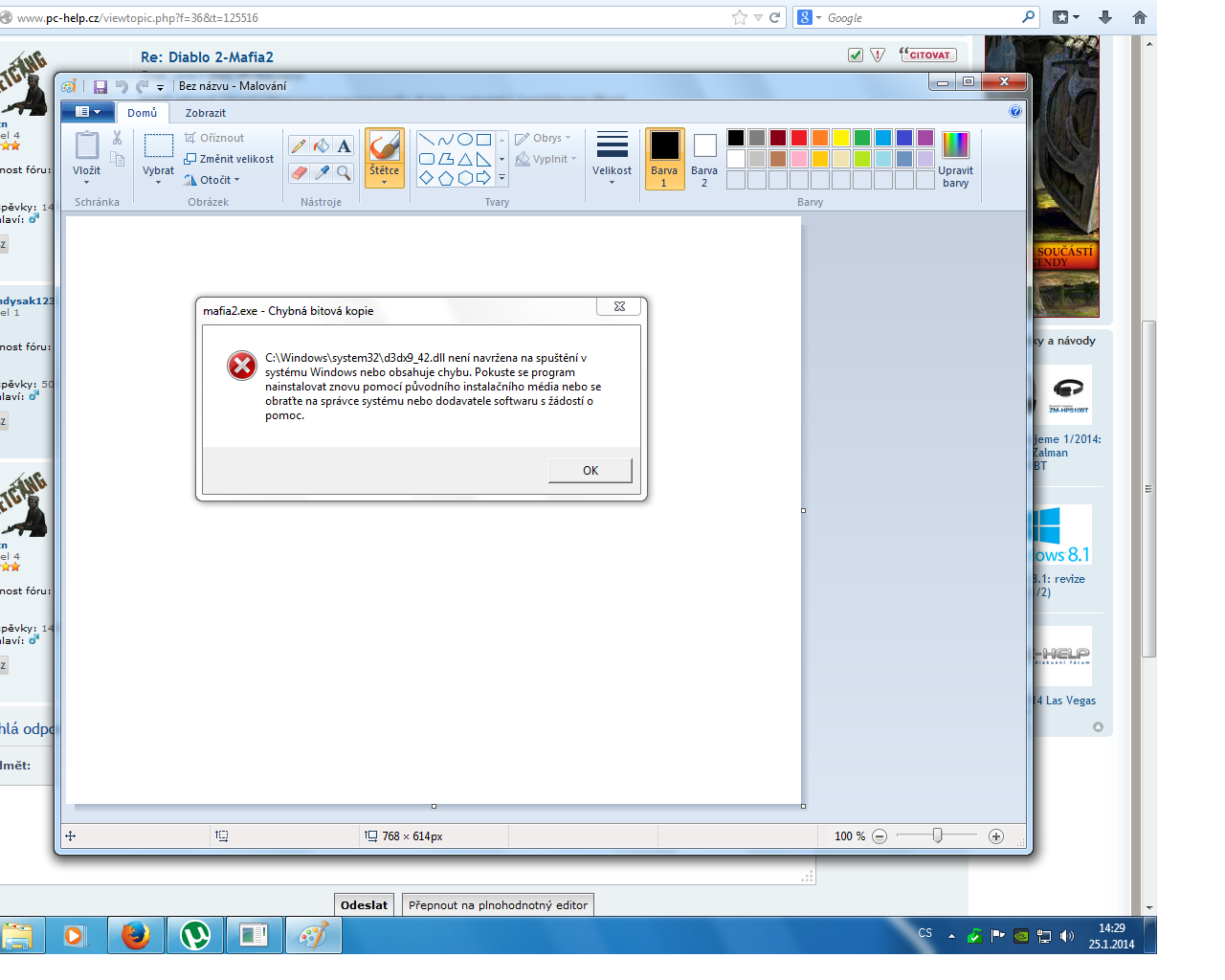Pick the purple swatch in the palette
The image size is (1225, 980).
(x=925, y=138)
